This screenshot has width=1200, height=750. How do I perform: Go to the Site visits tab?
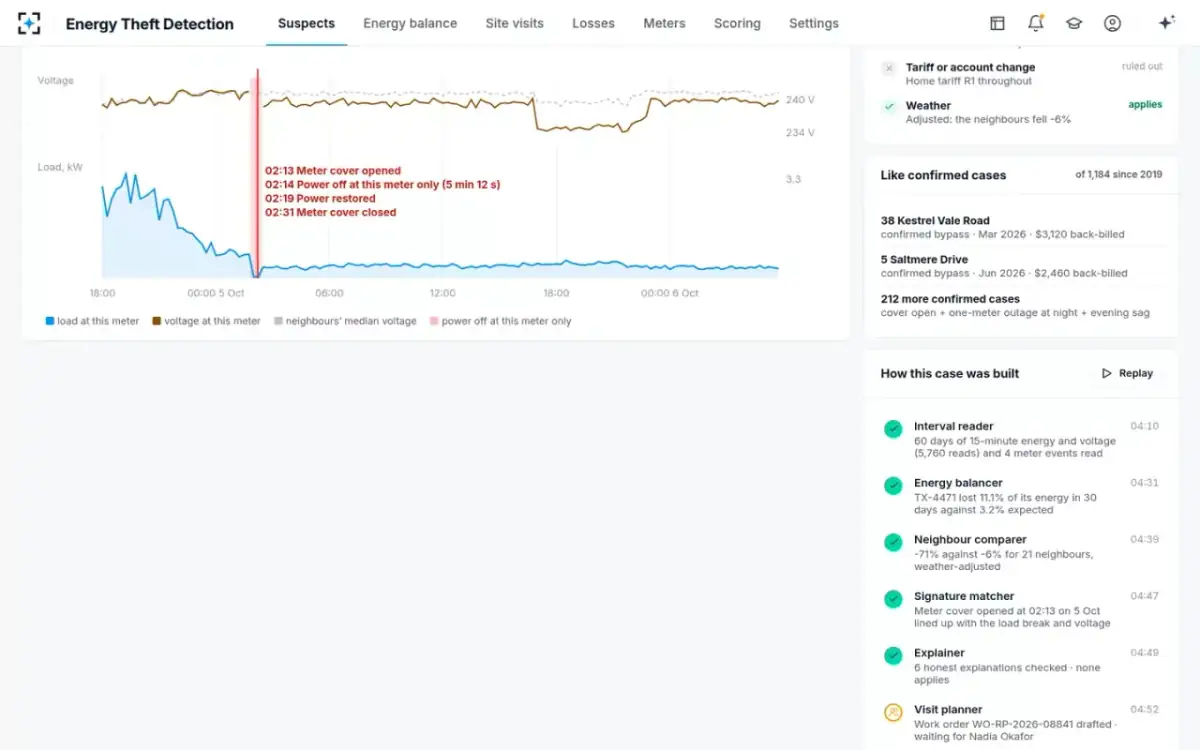click(x=515, y=23)
